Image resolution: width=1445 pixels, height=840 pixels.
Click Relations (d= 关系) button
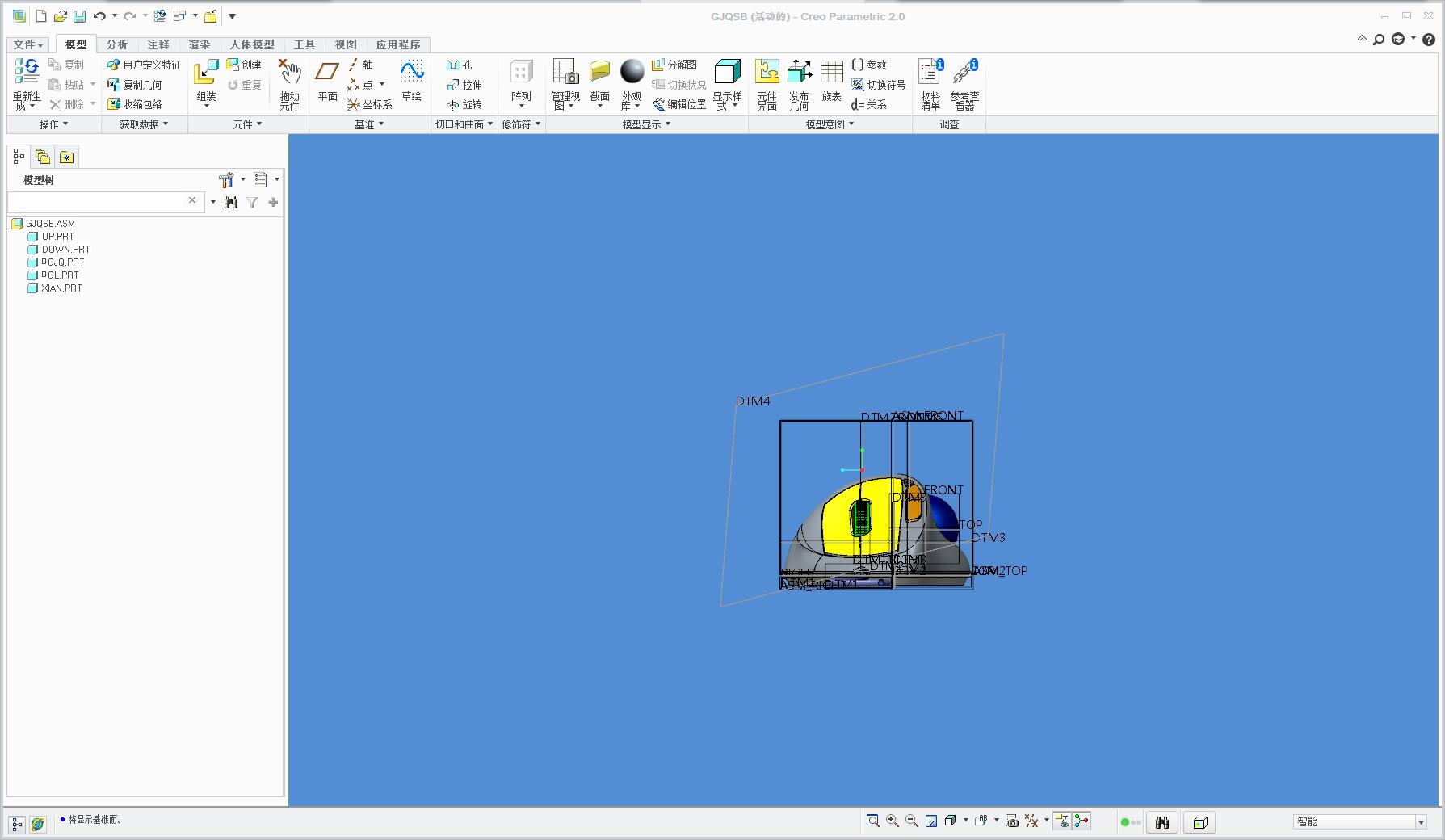[x=869, y=104]
